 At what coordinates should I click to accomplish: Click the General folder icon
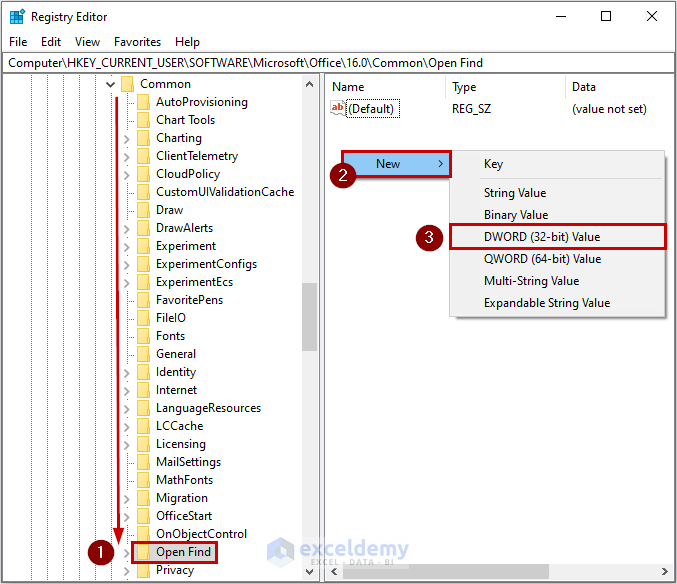click(143, 354)
